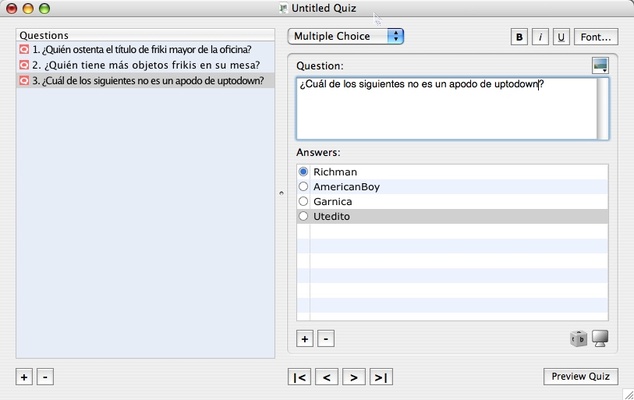Open the Multiple Choice question type dropdown
Image resolution: width=634 pixels, height=400 pixels.
[x=346, y=36]
